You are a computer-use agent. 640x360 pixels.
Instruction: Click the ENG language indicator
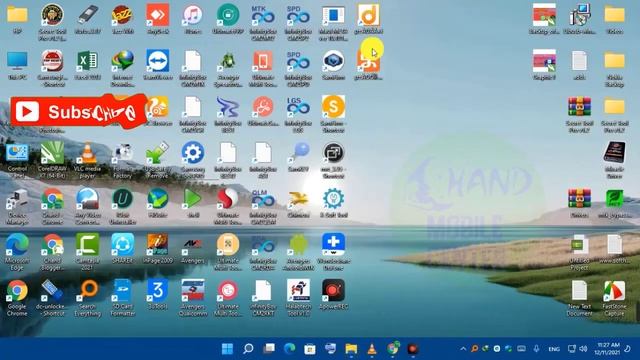[554, 349]
